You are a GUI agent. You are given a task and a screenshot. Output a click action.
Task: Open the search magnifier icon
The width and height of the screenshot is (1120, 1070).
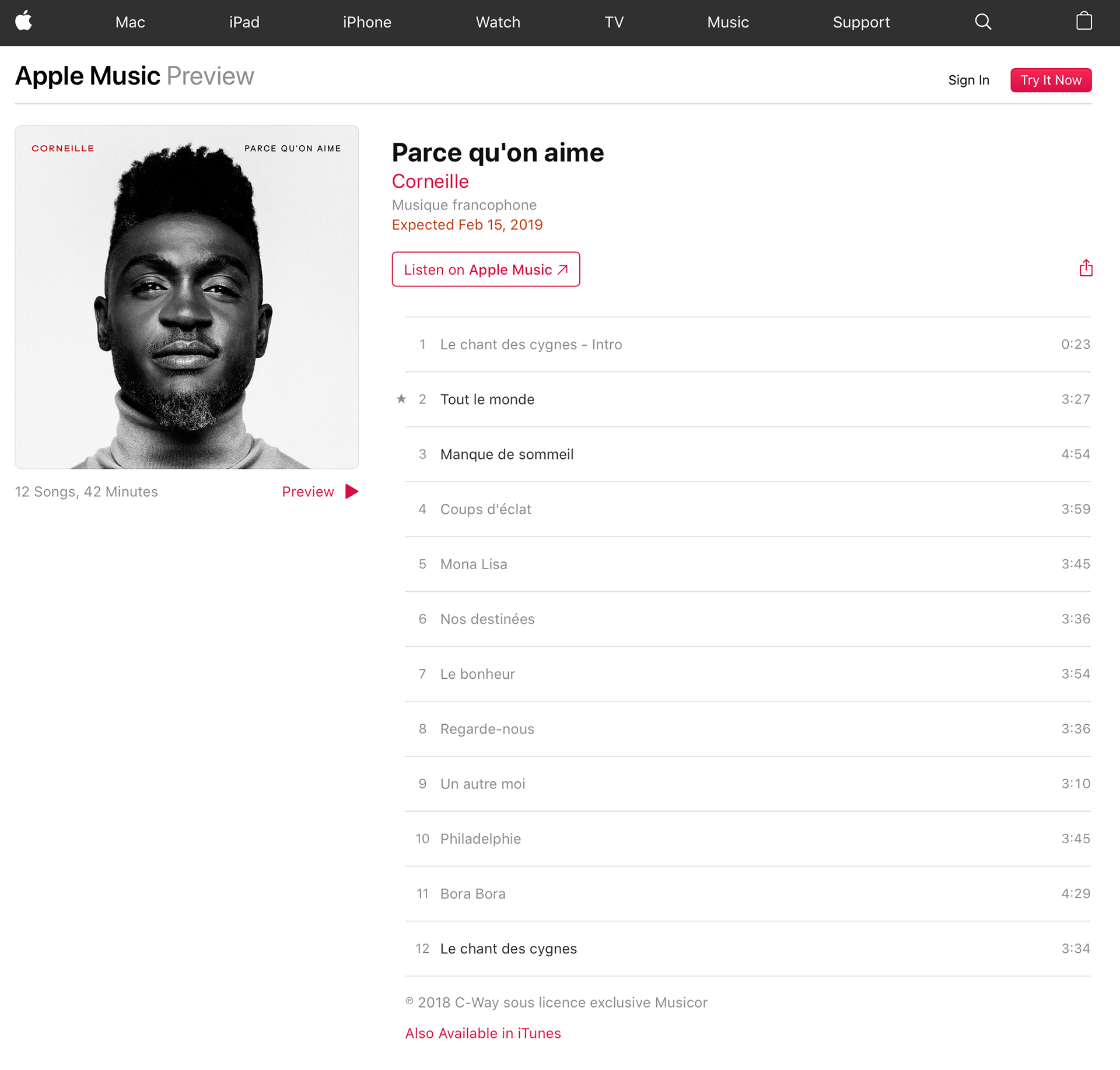983,22
